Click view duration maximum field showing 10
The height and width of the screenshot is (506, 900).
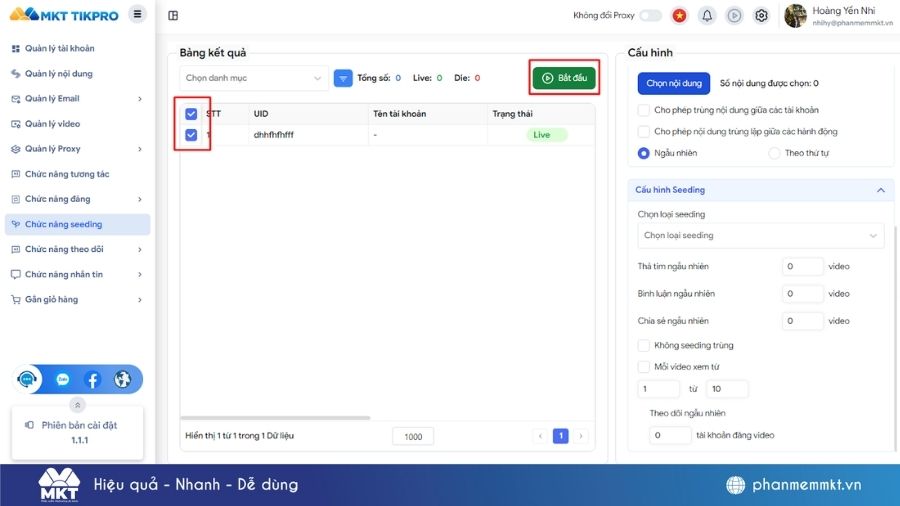point(727,389)
